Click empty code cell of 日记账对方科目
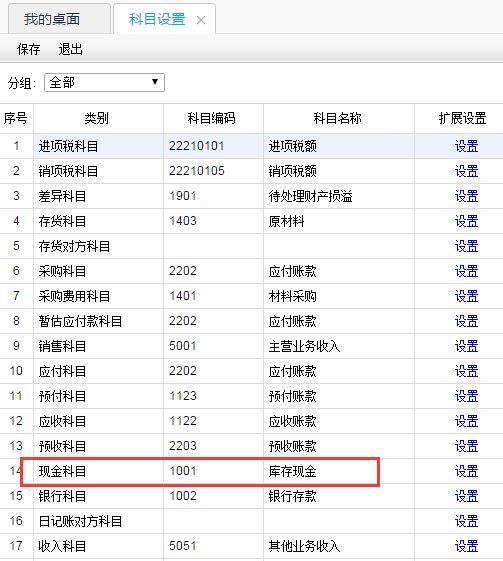Image resolution: width=503 pixels, height=561 pixels. tap(213, 521)
